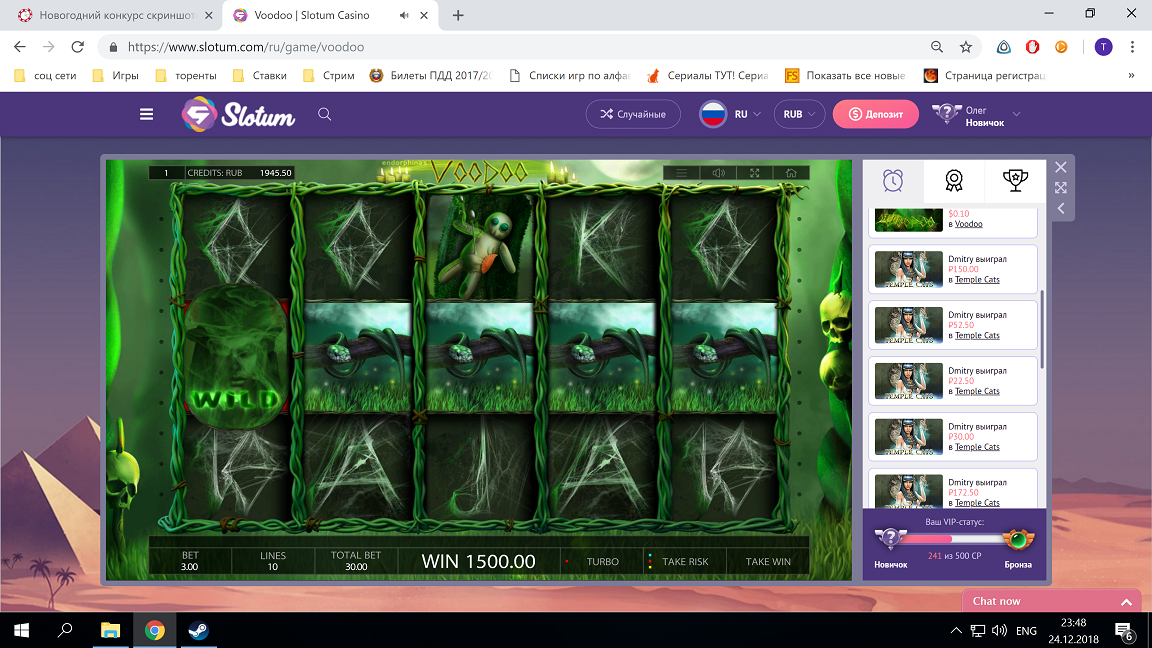Click Temple Cats thumbnail for ₽30.00 win
This screenshot has height=648, width=1152.
(909, 437)
